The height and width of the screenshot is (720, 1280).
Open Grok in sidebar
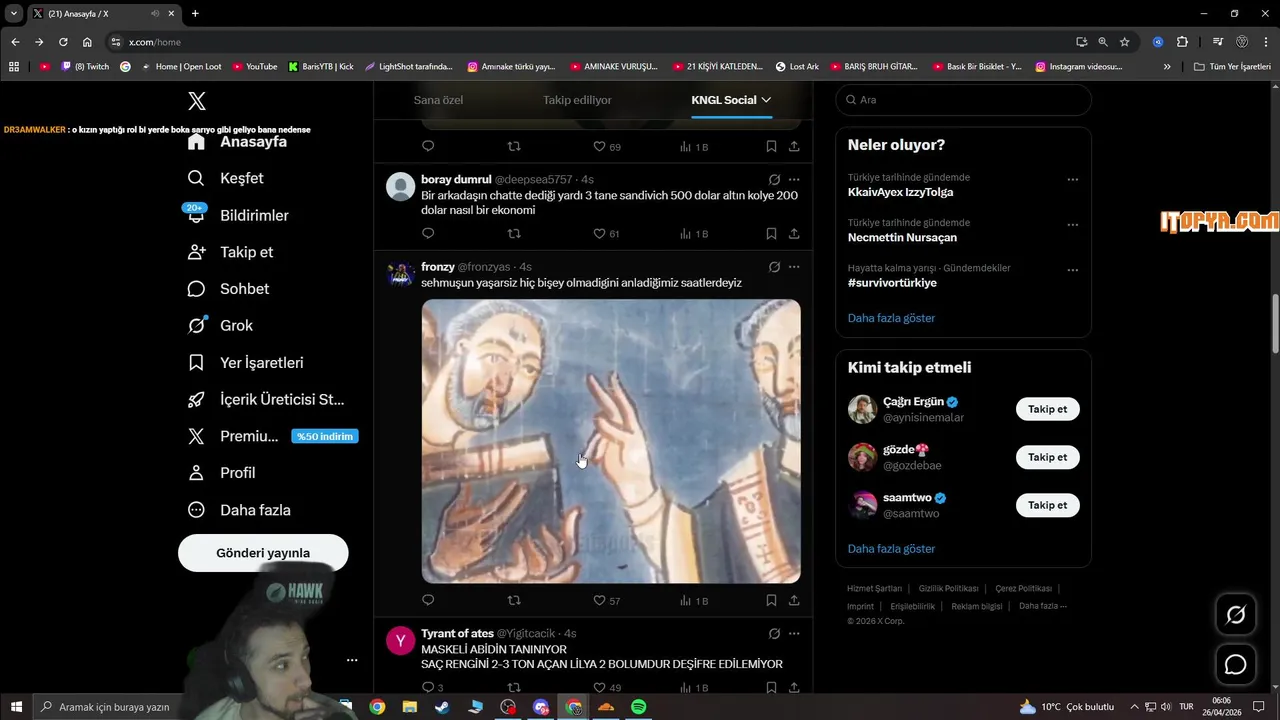click(220, 326)
